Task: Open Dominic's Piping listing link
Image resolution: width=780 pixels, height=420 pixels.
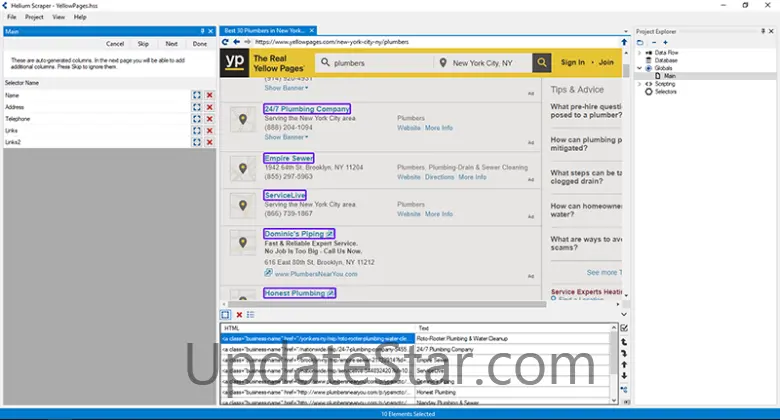Action: [298, 234]
